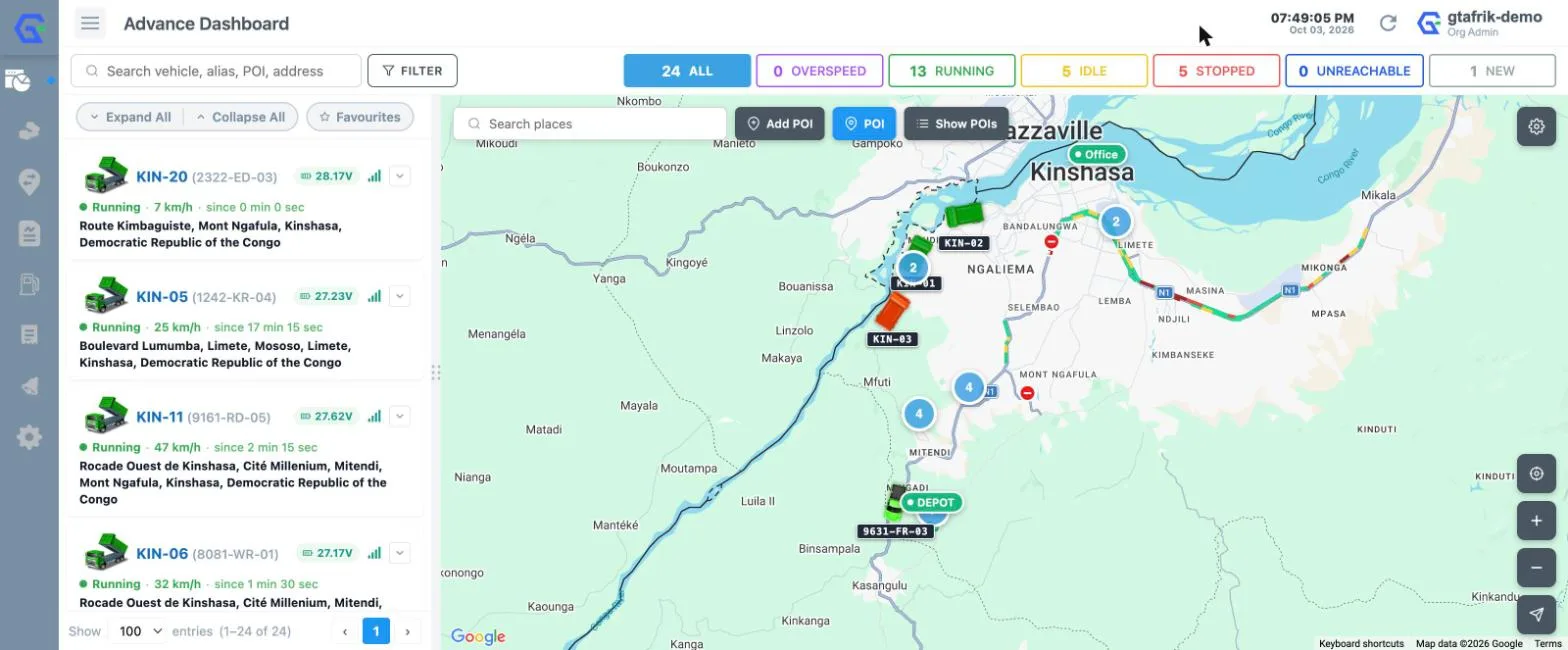Click the refresh icon near the clock
This screenshot has height=650, width=1568.
tap(1388, 23)
